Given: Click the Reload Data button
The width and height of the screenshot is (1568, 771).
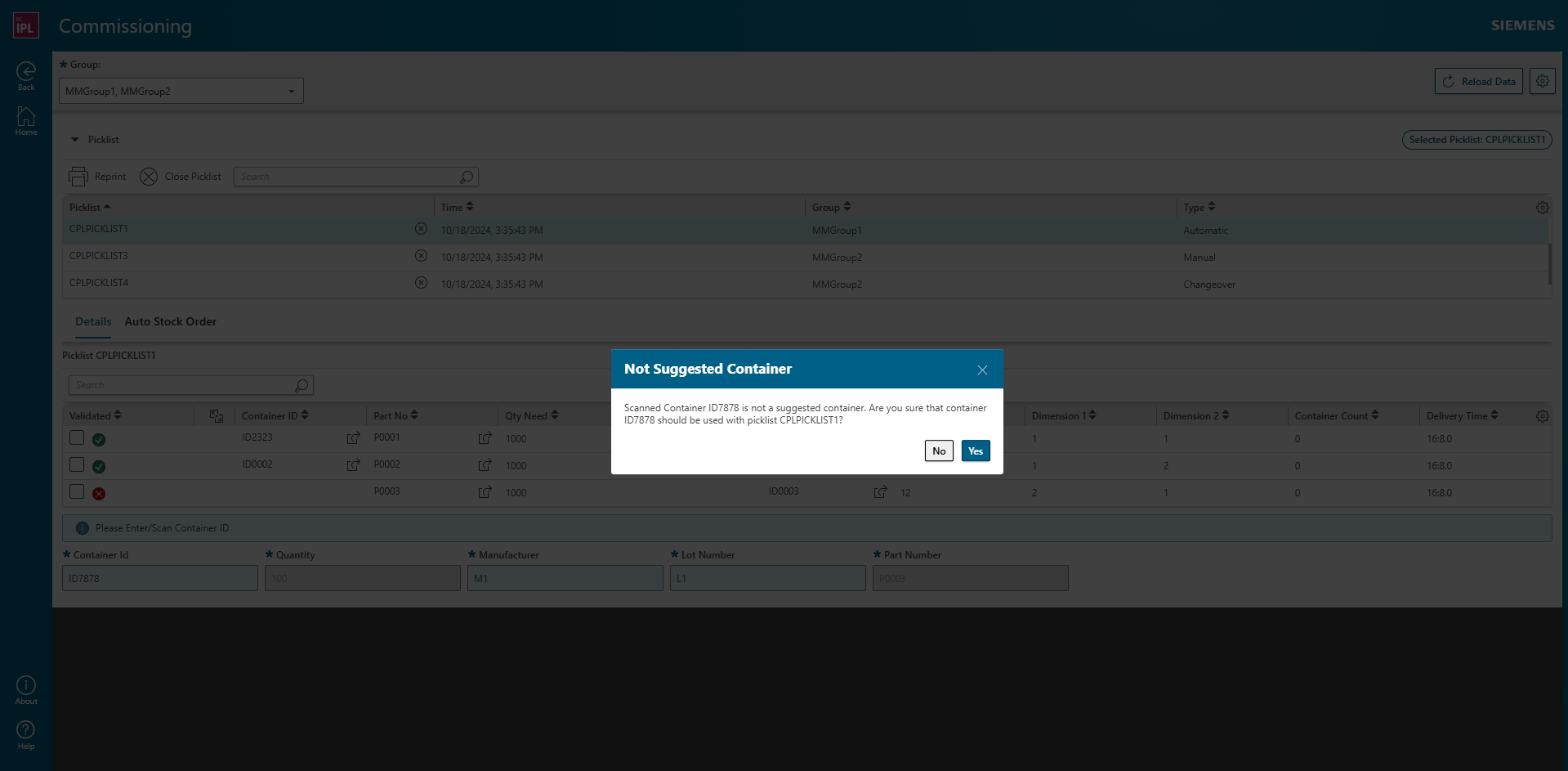Looking at the screenshot, I should pyautogui.click(x=1478, y=81).
